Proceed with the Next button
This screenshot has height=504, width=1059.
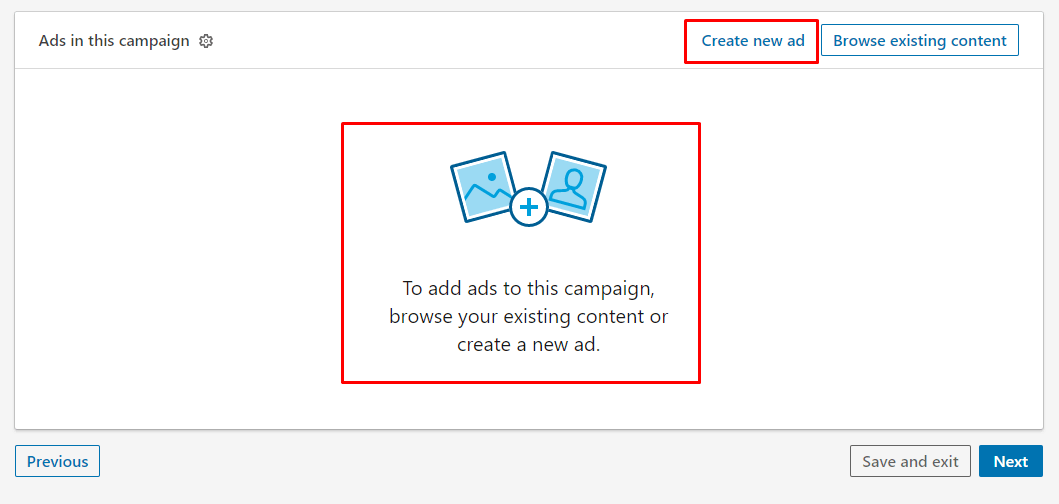tap(1010, 461)
